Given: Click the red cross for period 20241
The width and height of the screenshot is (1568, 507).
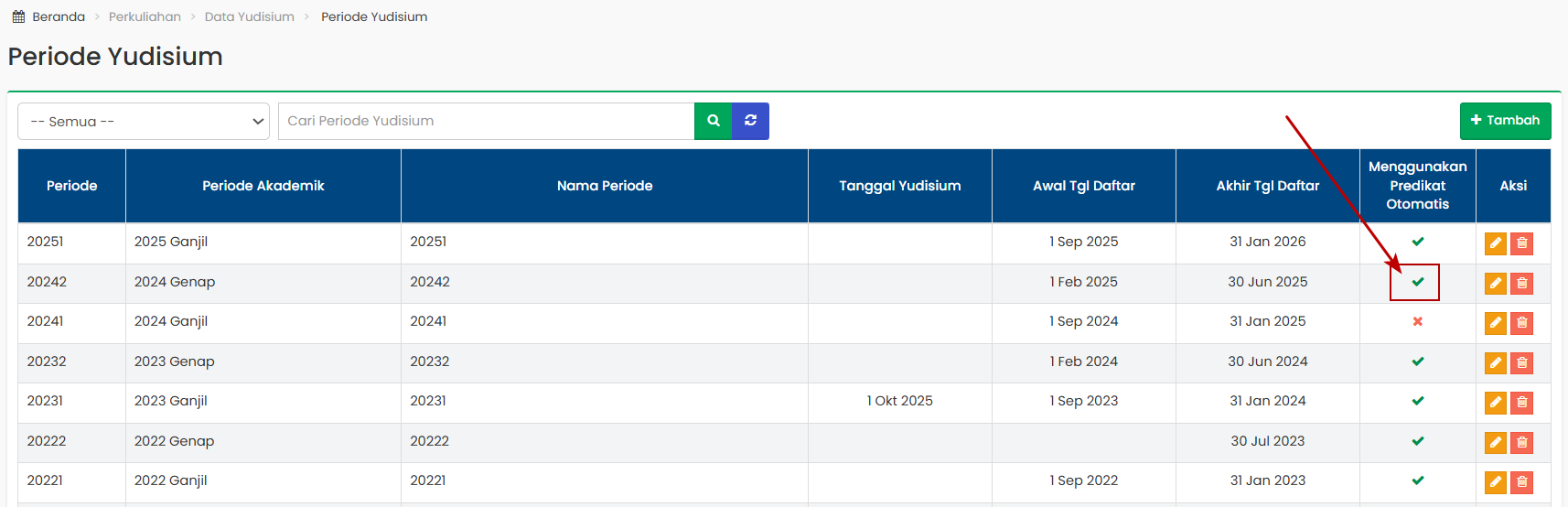Looking at the screenshot, I should [x=1417, y=322].
